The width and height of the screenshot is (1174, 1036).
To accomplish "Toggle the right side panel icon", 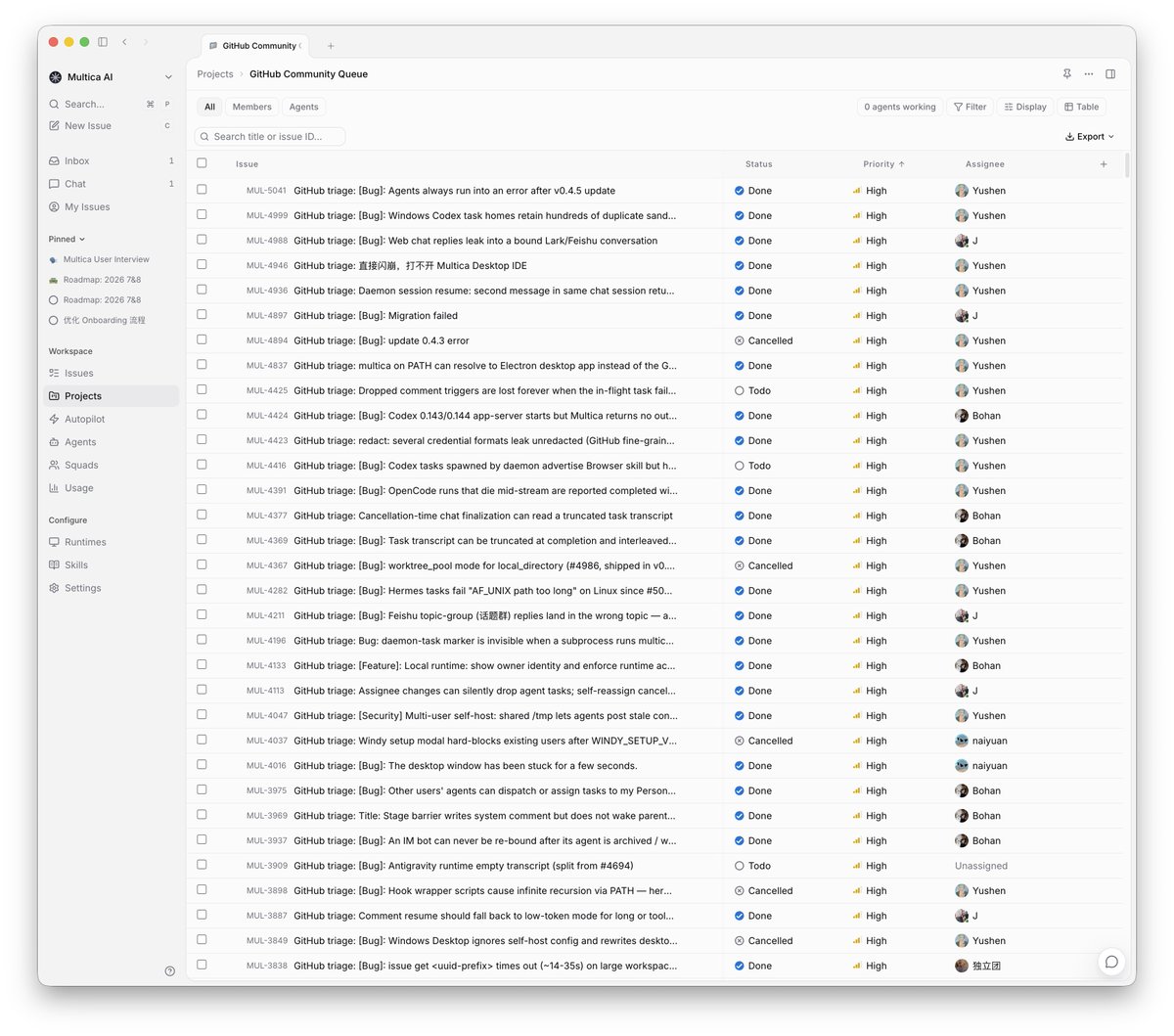I will click(x=1110, y=73).
